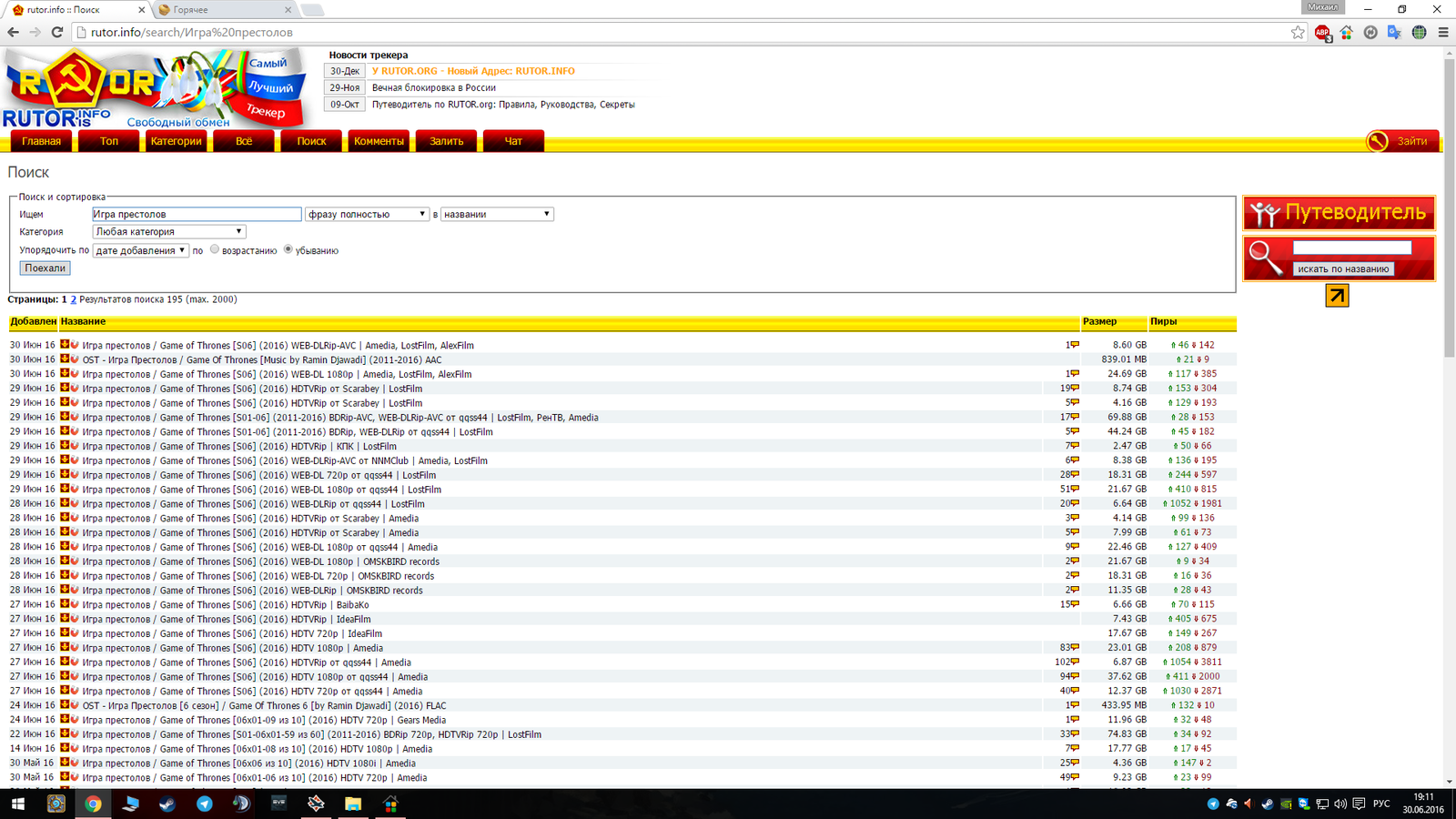Click the sidebar quick search input field

coord(1352,248)
